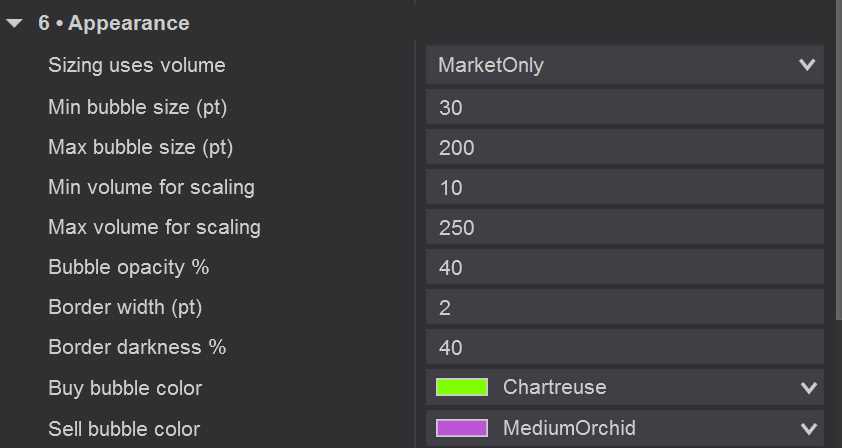842x448 pixels.
Task: Click the Min bubble size input field
Action: tap(624, 107)
